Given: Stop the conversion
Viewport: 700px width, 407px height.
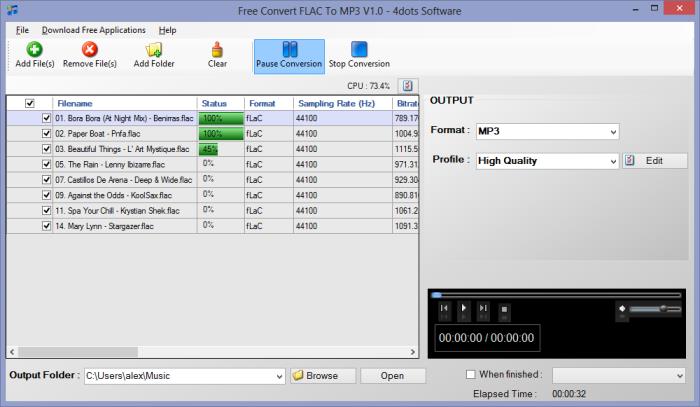Looking at the screenshot, I should 359,56.
